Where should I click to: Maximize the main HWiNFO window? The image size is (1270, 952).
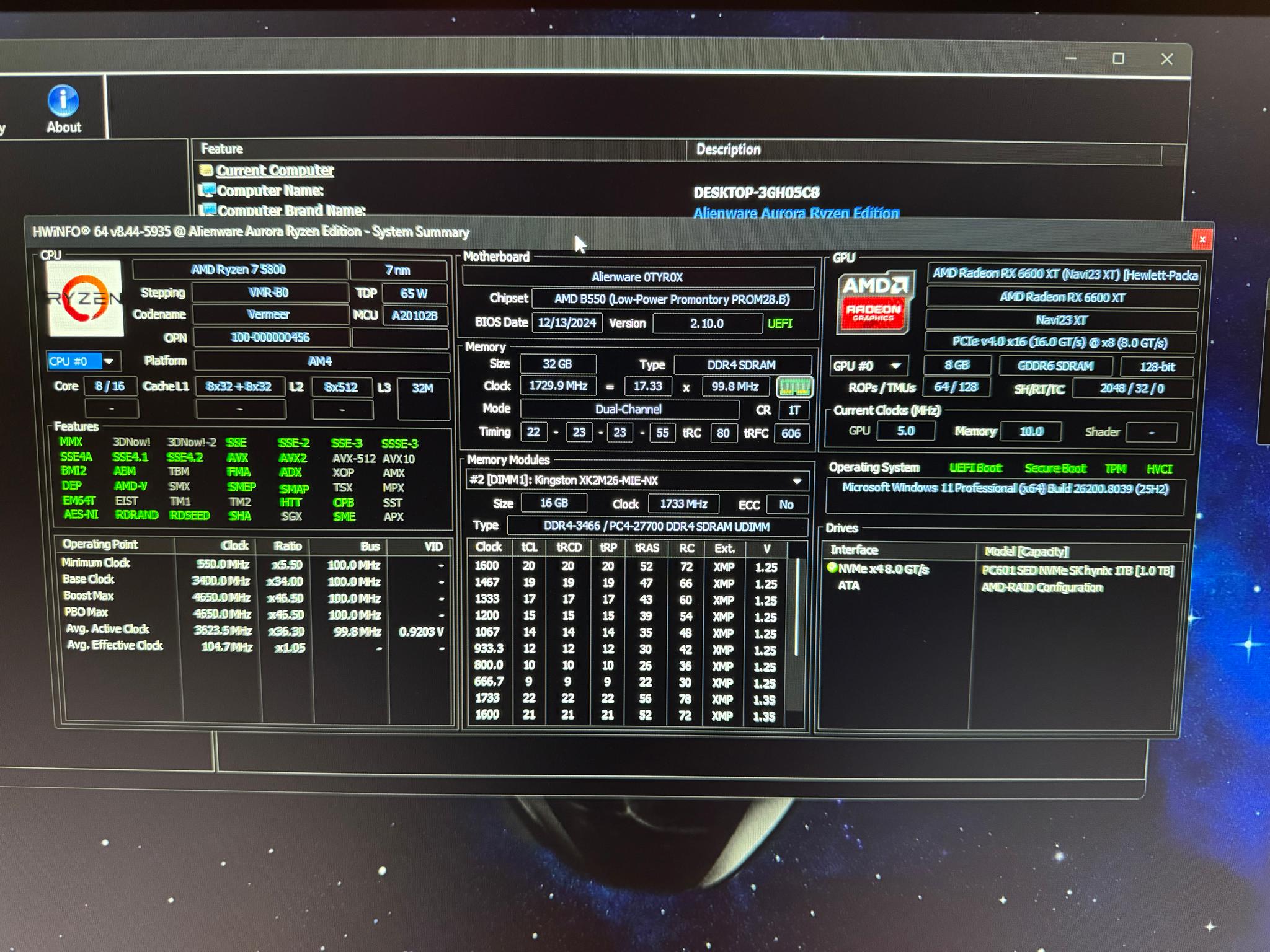click(x=1118, y=58)
